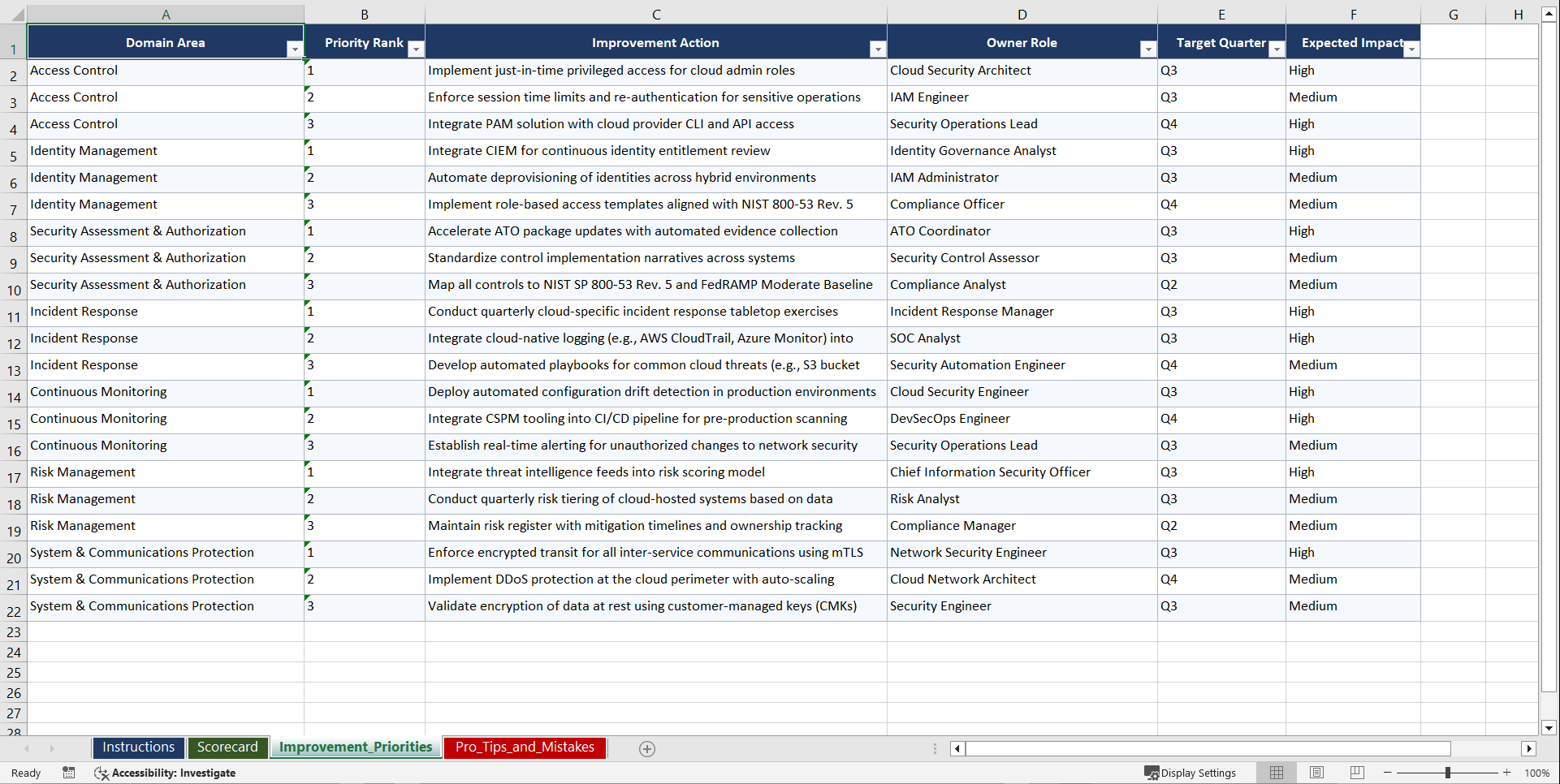Click the zoom slider handle
The image size is (1560, 784).
click(x=1449, y=773)
